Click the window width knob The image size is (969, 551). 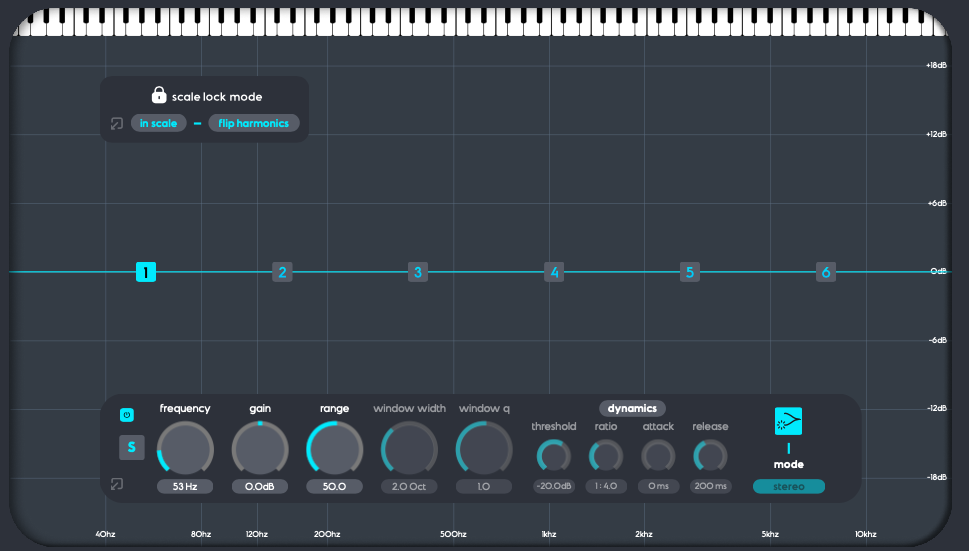pyautogui.click(x=409, y=450)
